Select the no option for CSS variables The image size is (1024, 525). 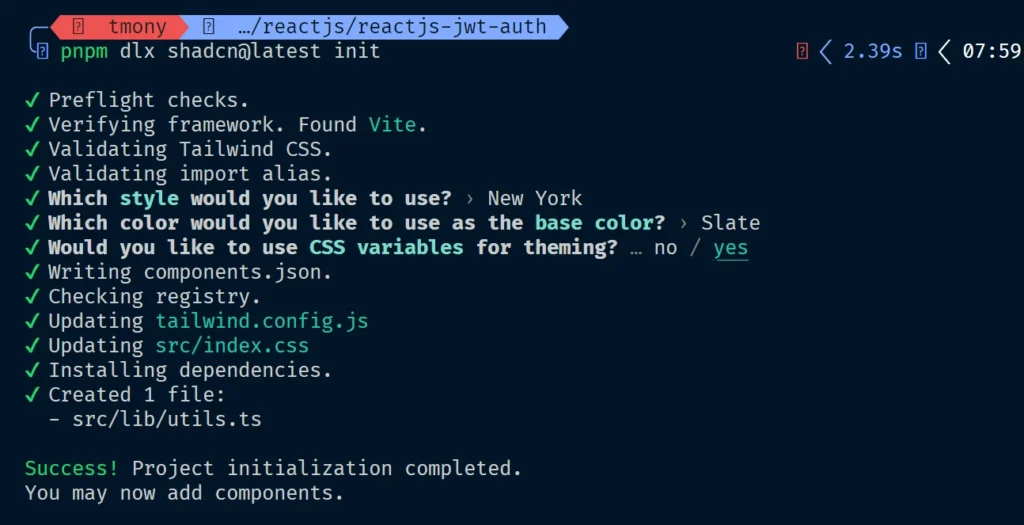click(x=665, y=247)
